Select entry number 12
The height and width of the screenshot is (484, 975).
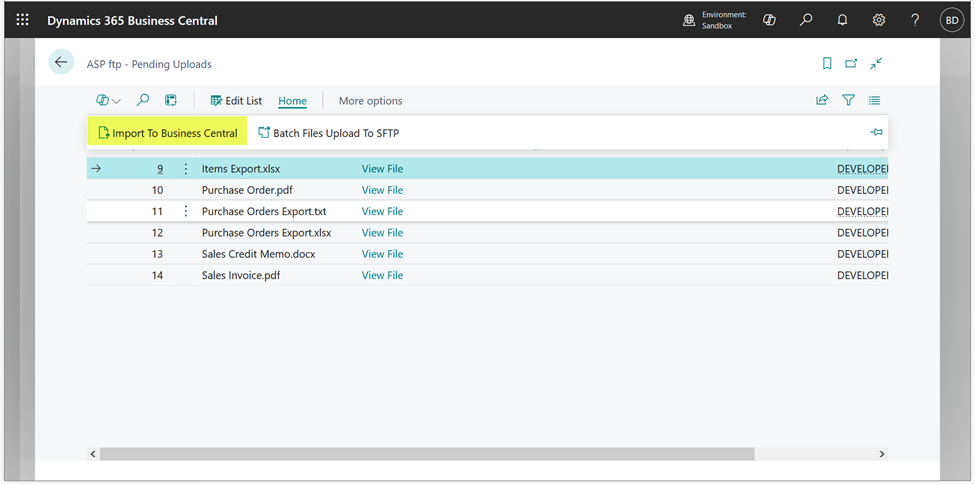(x=157, y=233)
